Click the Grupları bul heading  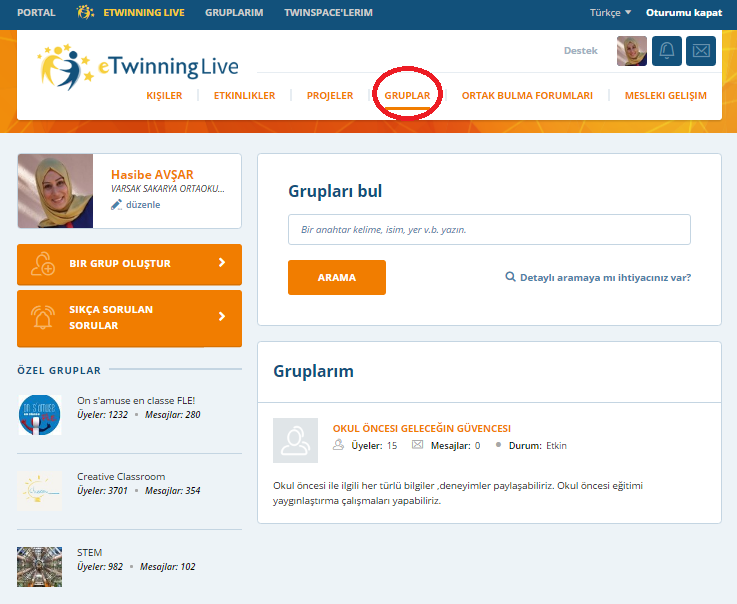coord(335,191)
